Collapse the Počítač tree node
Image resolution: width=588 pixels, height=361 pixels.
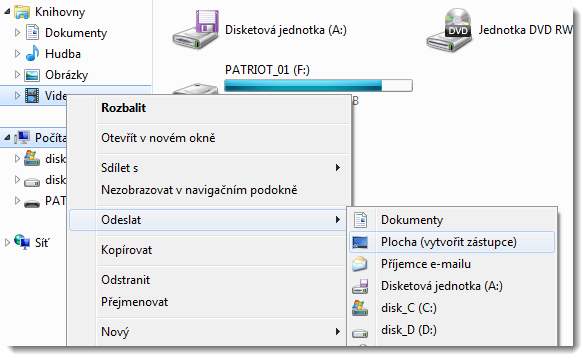7,138
